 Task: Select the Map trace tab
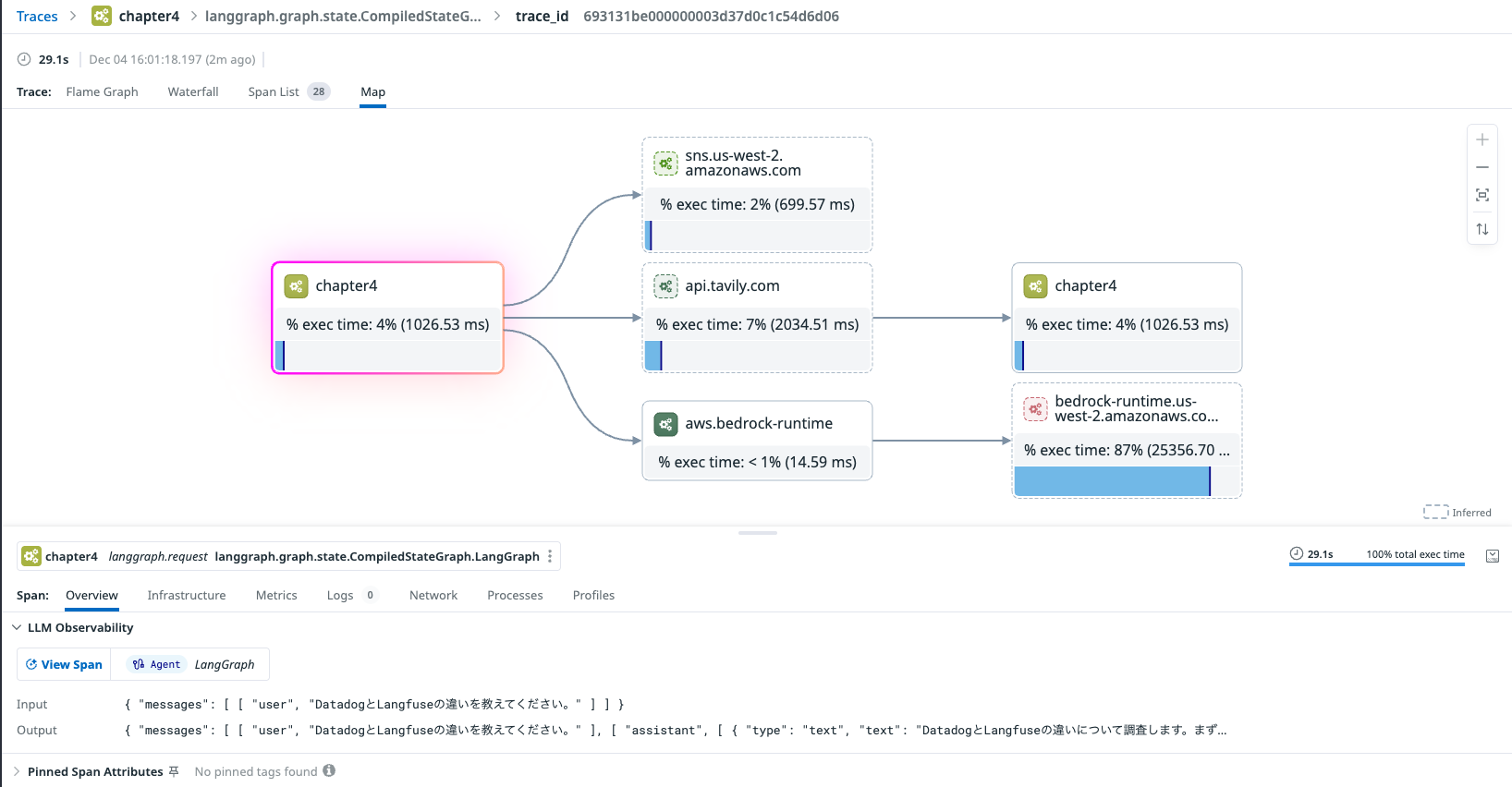click(372, 91)
